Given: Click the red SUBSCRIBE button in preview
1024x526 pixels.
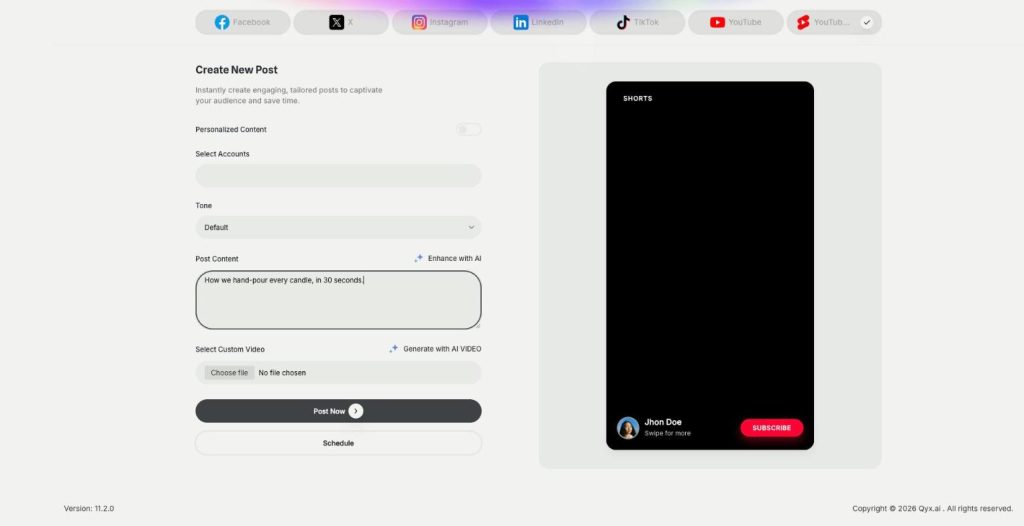Looking at the screenshot, I should (771, 428).
